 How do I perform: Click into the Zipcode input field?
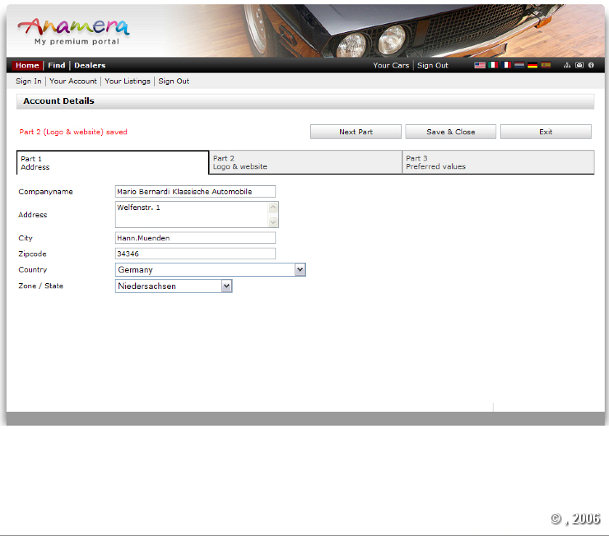195,254
